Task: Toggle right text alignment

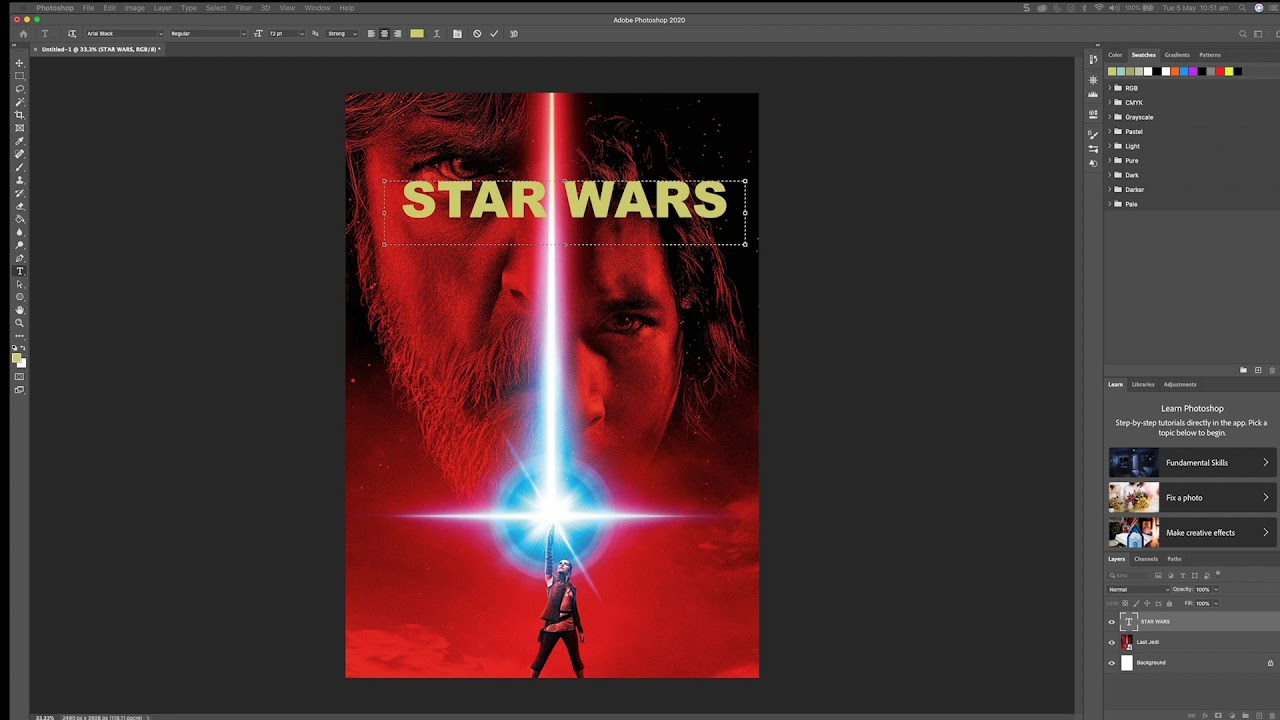Action: point(397,34)
